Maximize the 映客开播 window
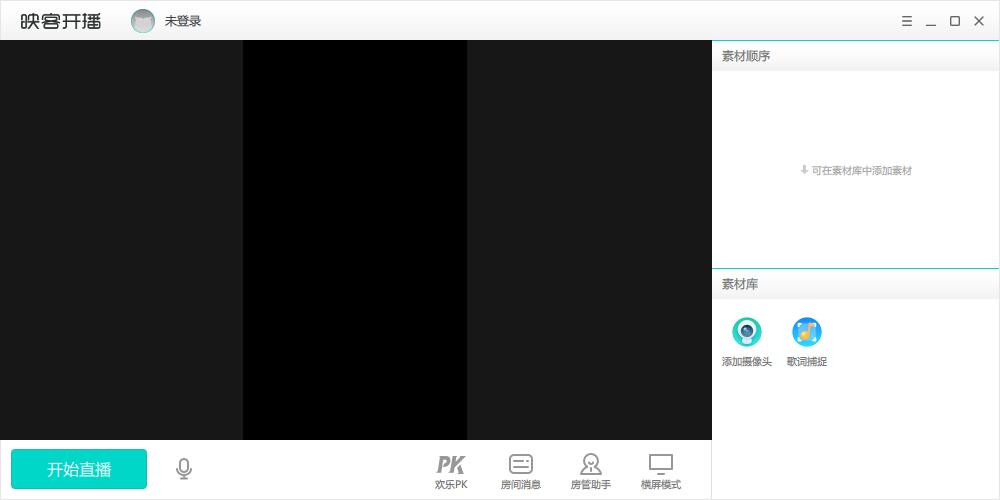The image size is (1000, 500). pyautogui.click(x=955, y=21)
